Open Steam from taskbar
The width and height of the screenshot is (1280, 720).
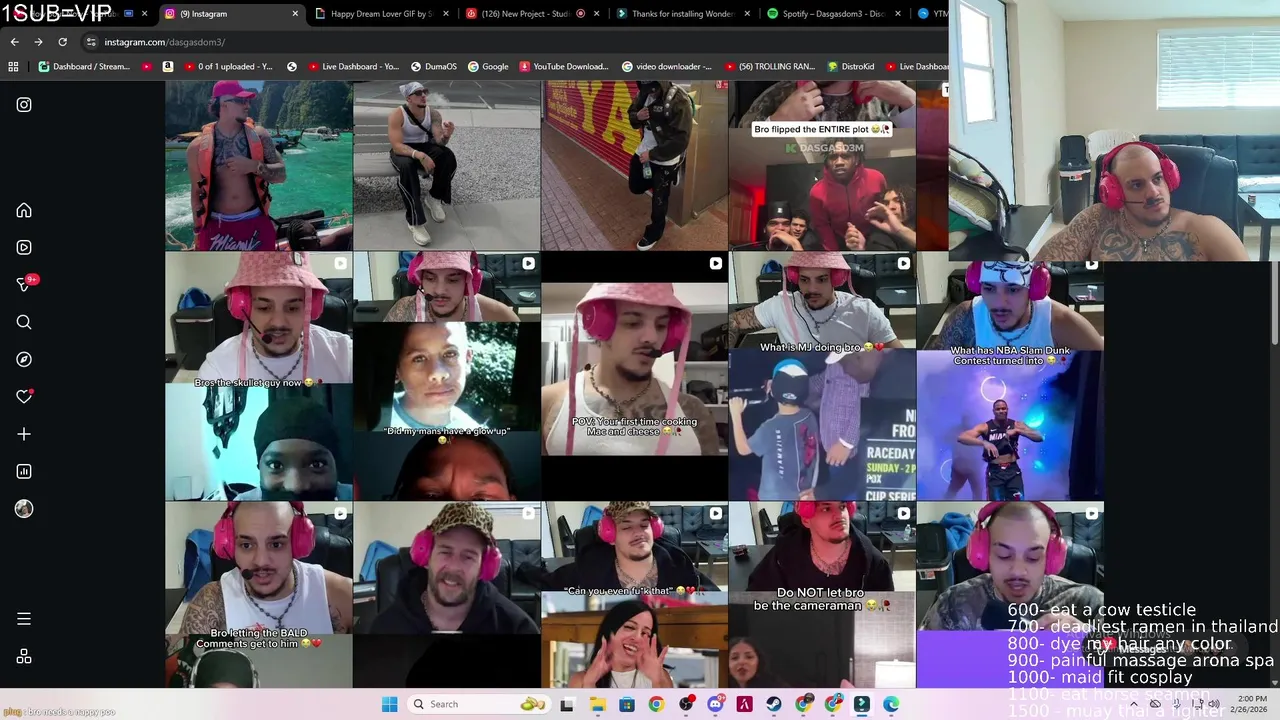[x=774, y=704]
